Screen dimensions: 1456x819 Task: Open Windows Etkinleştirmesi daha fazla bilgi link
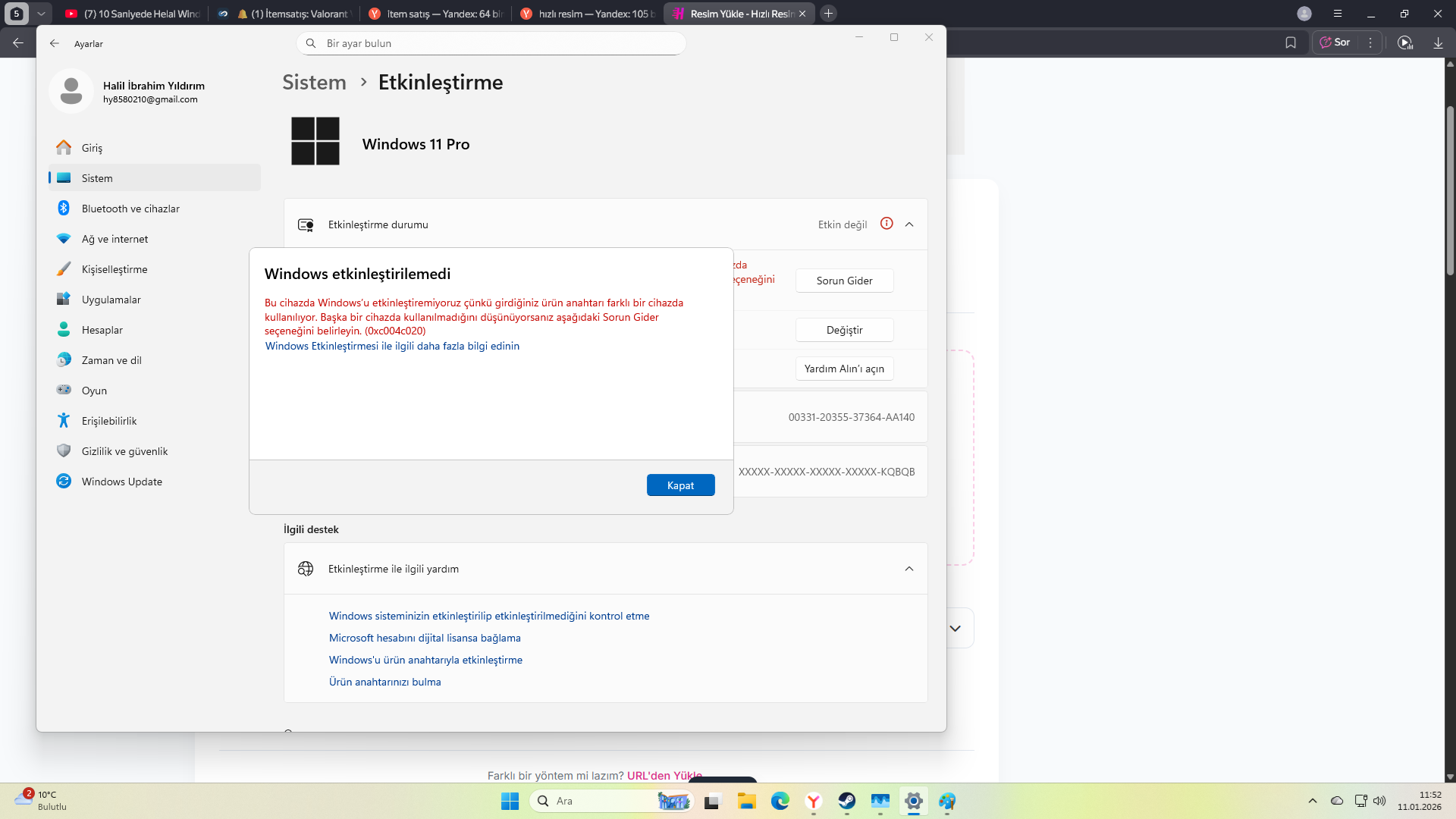pyautogui.click(x=392, y=346)
